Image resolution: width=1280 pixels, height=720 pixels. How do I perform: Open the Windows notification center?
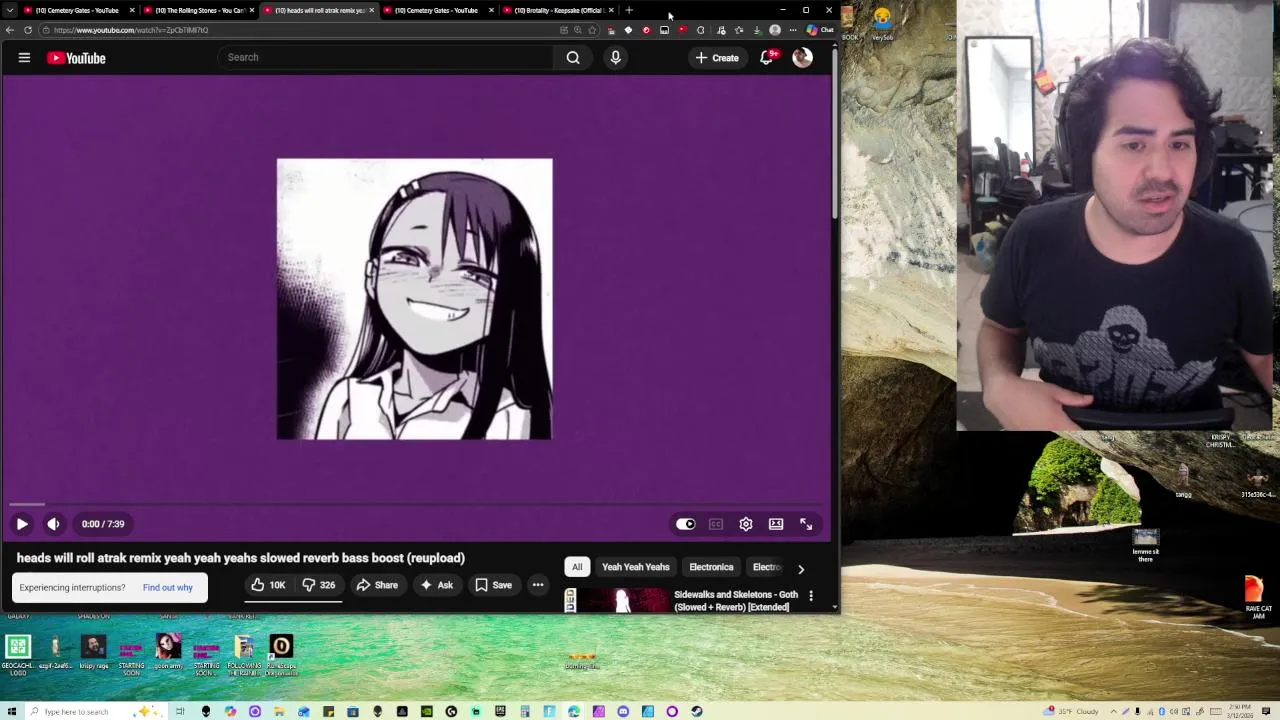[1266, 711]
